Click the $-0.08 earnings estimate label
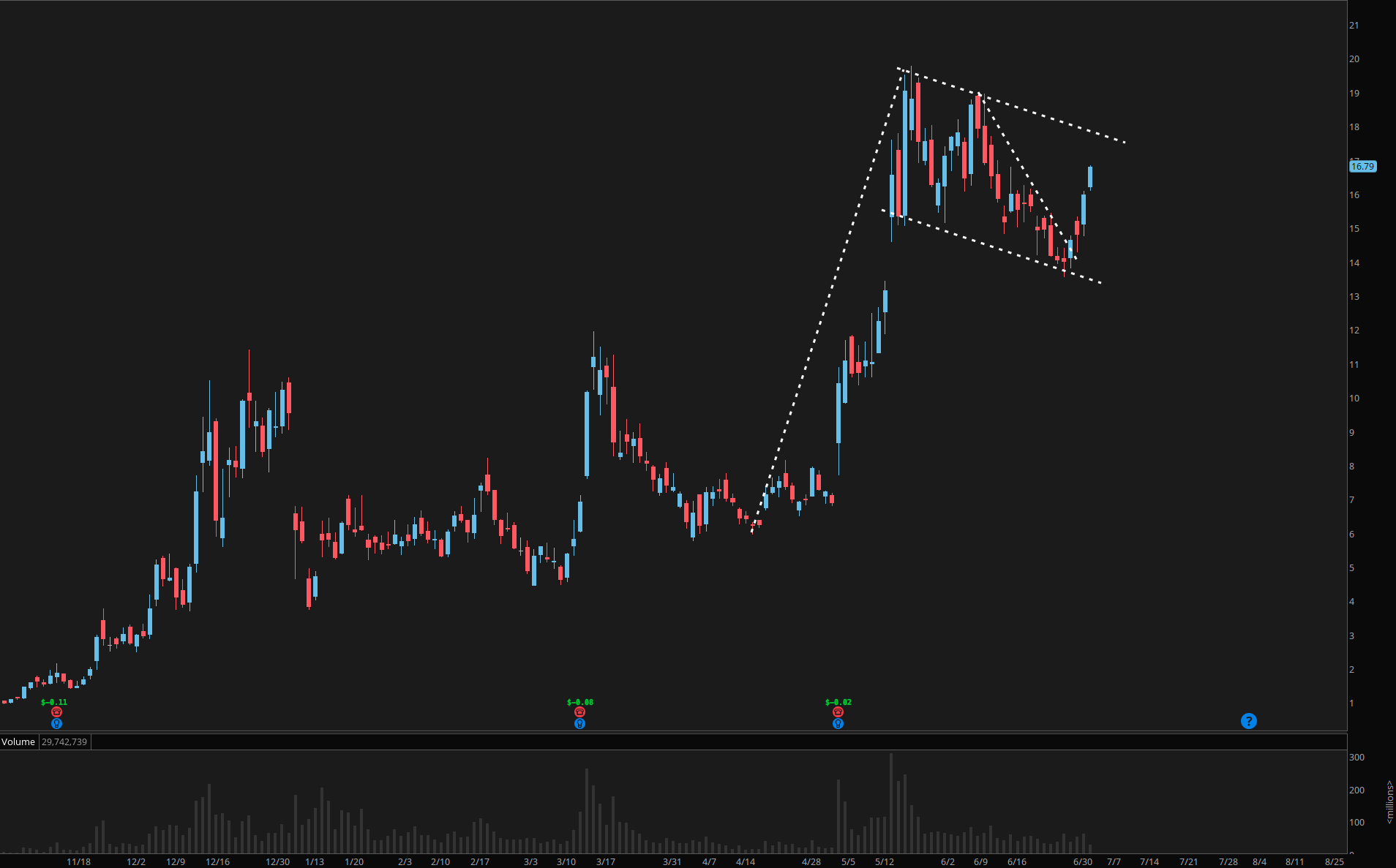The image size is (1396, 868). (x=580, y=702)
